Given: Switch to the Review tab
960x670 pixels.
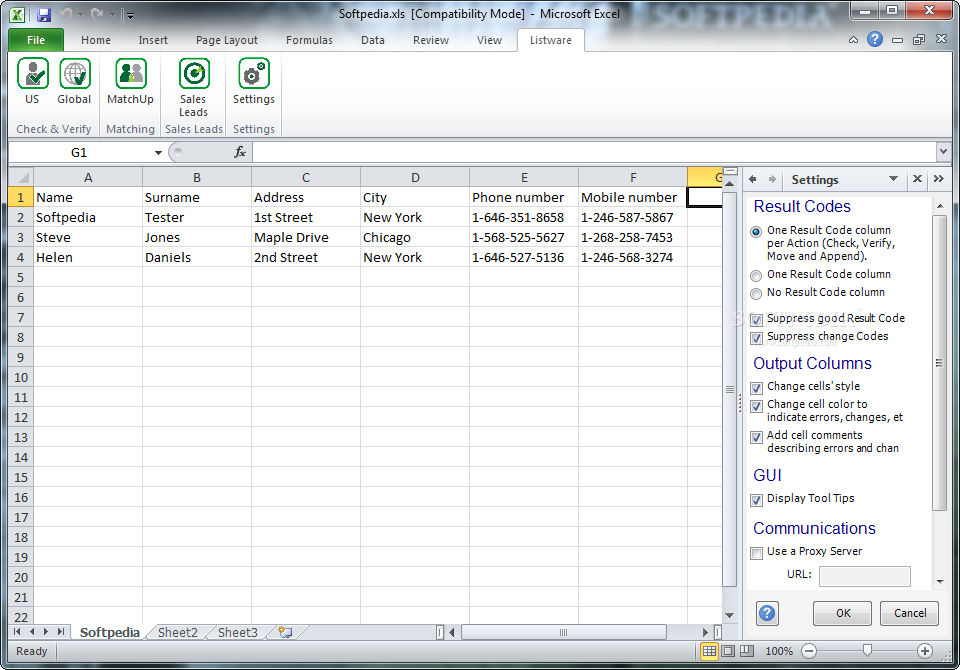Looking at the screenshot, I should coord(431,40).
